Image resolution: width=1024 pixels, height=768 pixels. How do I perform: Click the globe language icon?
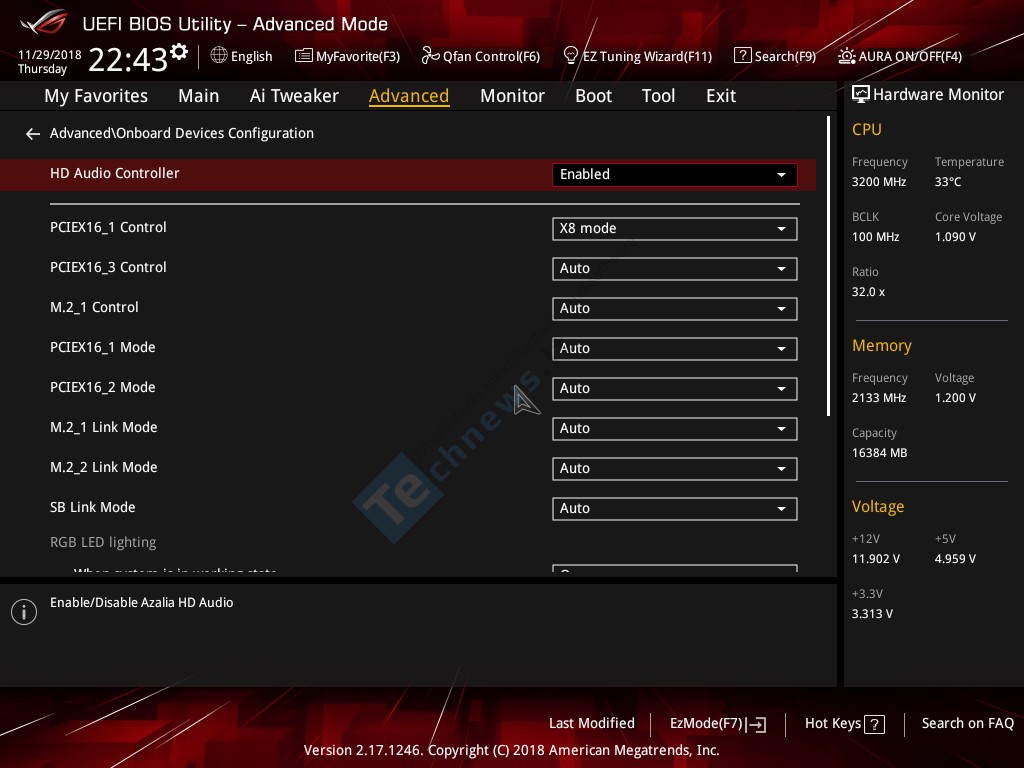pos(219,56)
